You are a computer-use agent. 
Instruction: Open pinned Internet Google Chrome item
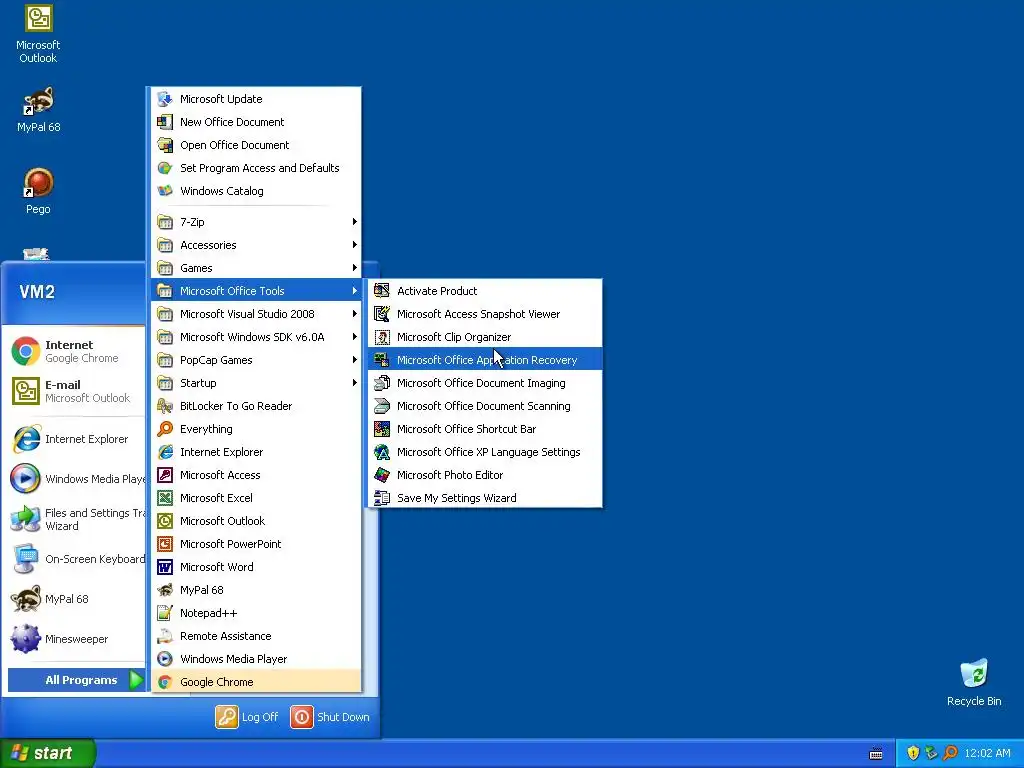pos(76,351)
